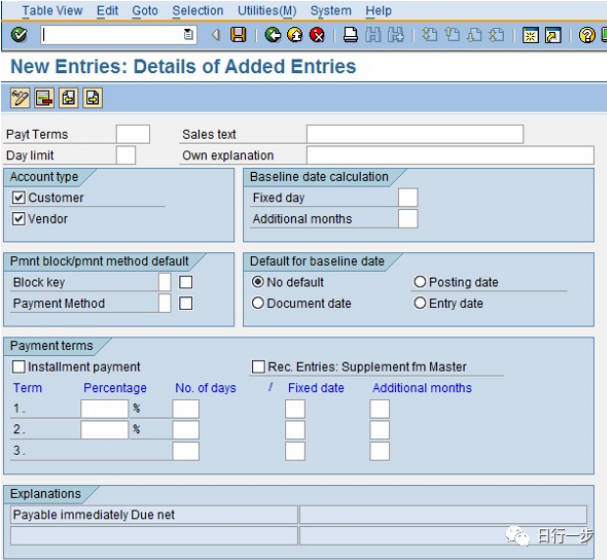
Task: Open the Help menu
Action: (x=379, y=10)
